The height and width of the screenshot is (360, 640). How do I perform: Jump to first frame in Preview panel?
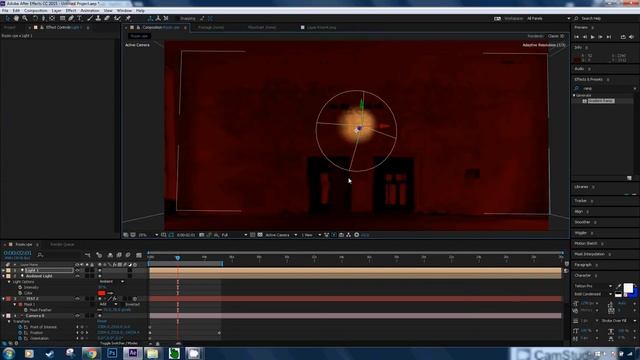(x=577, y=37)
